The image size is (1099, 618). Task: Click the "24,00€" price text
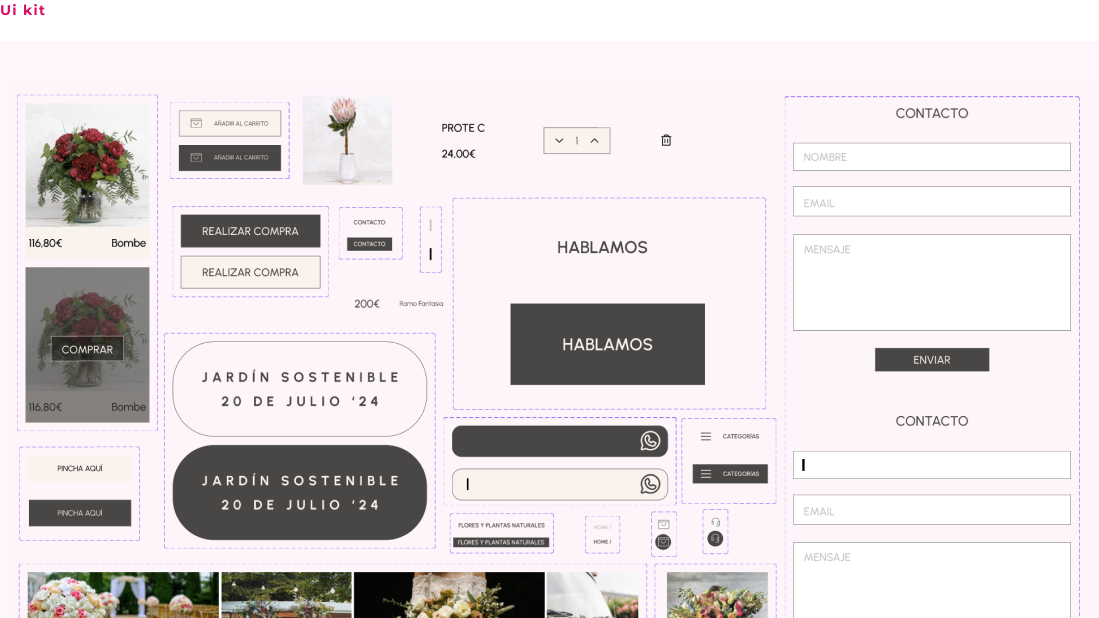click(458, 154)
